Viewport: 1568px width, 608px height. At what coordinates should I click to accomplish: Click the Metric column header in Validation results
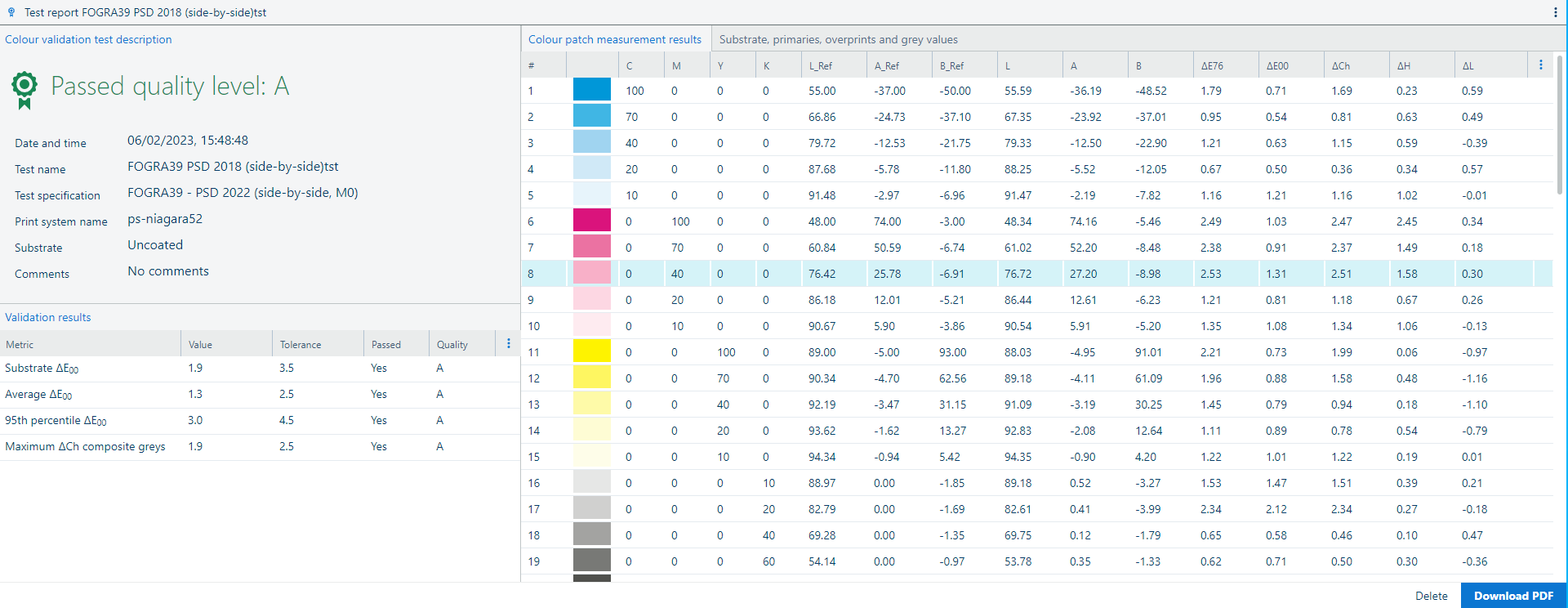pos(20,345)
